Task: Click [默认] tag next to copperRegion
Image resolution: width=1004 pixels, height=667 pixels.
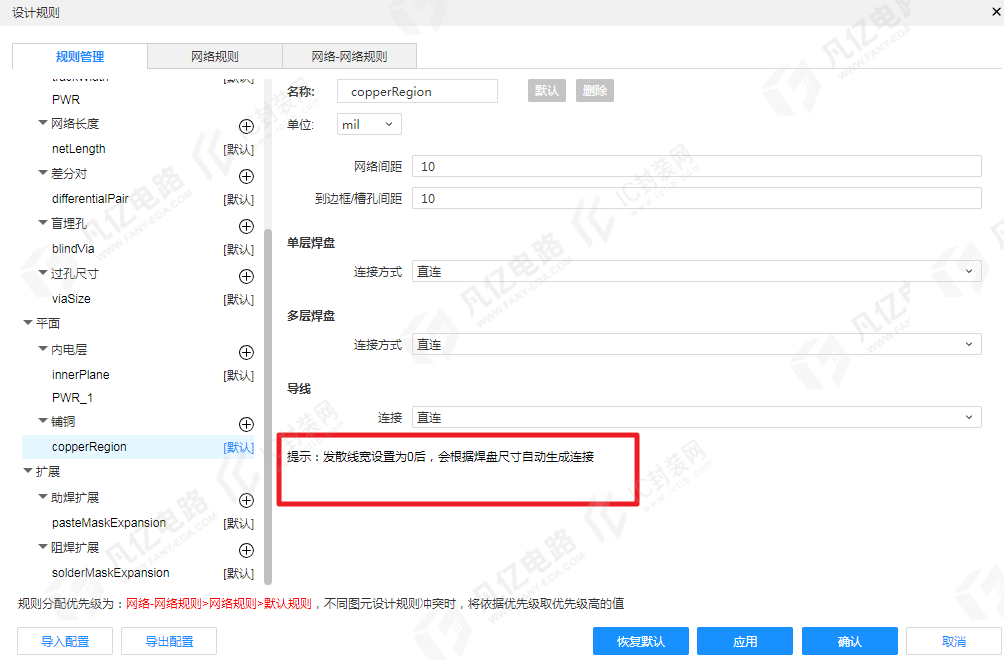Action: point(239,447)
